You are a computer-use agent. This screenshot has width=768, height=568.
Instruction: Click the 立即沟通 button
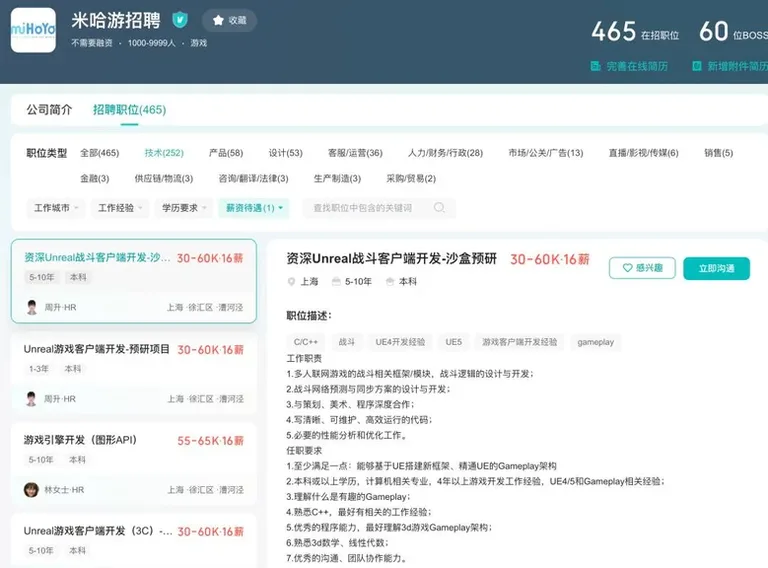pyautogui.click(x=716, y=268)
